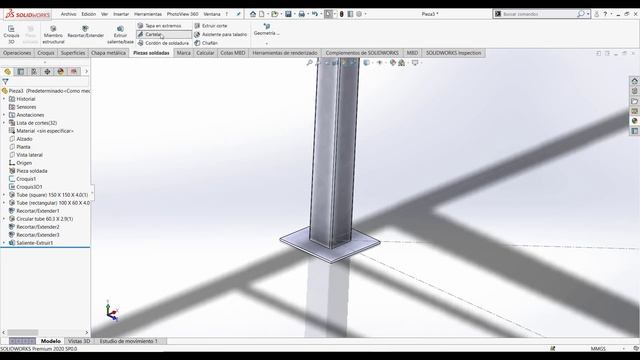Open the Edición menu
This screenshot has width=640, height=360.
[89, 14]
